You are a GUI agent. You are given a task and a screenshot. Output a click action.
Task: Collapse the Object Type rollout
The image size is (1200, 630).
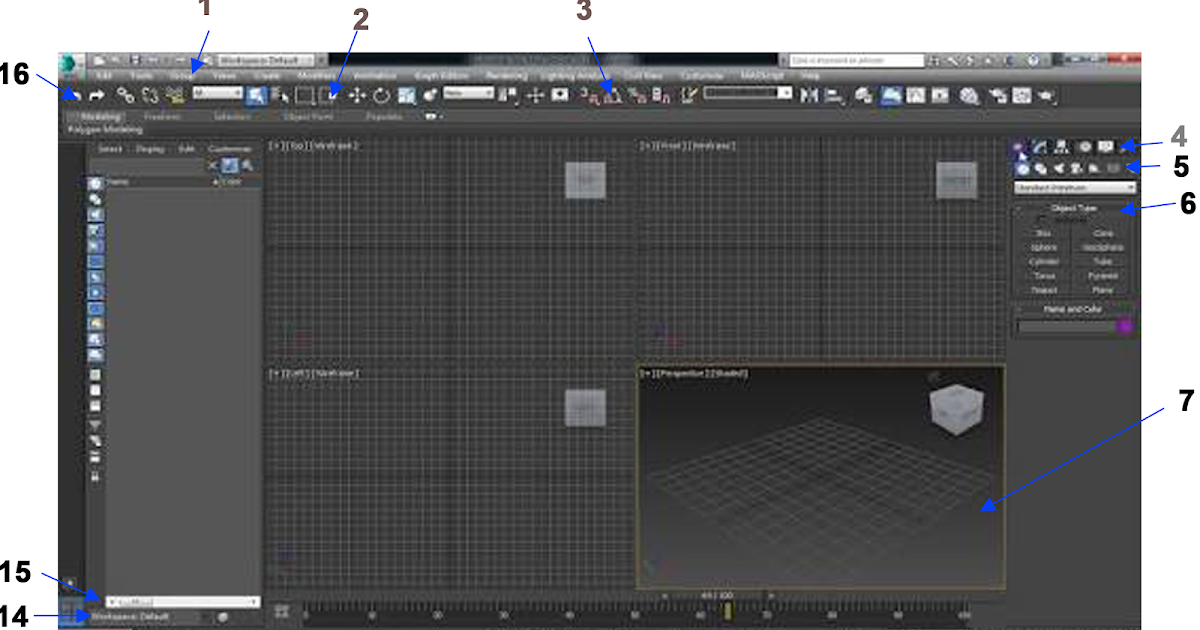coord(1075,208)
